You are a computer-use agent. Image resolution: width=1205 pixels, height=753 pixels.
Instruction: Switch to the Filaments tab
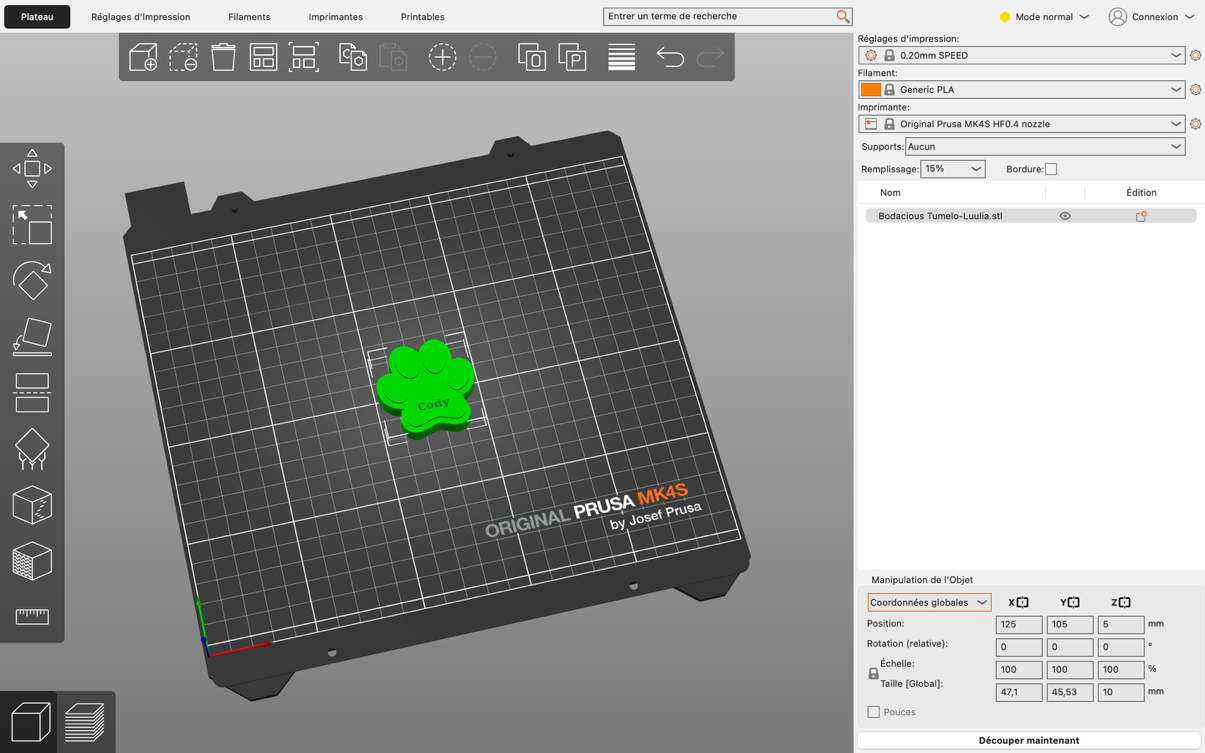tap(249, 17)
